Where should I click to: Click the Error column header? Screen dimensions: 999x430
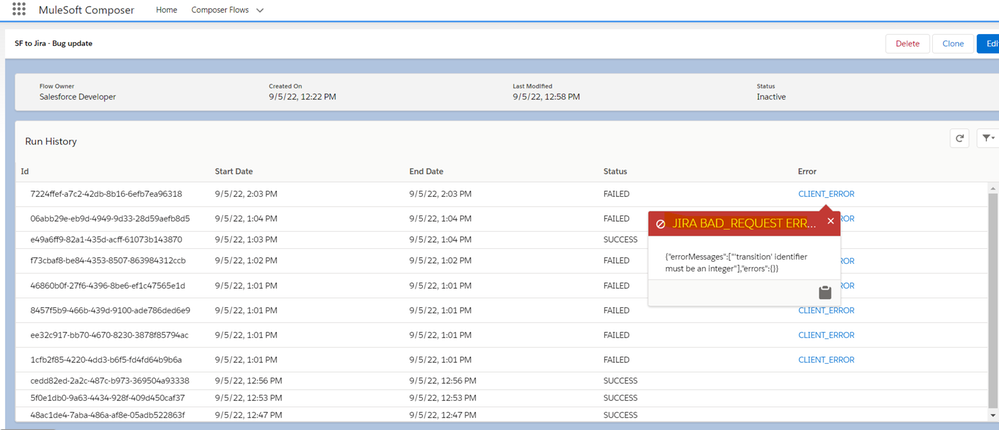807,171
